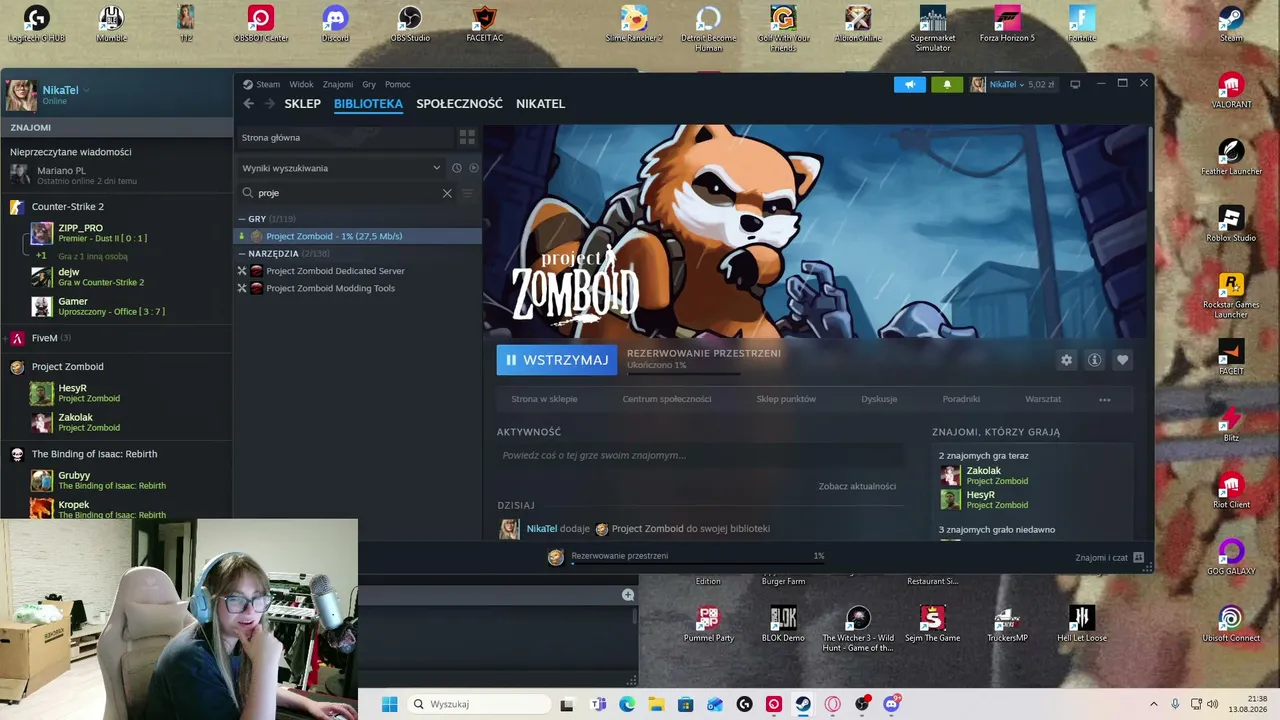The height and width of the screenshot is (720, 1280).
Task: Open Forza Horizon 5 desktop shortcut
Action: pyautogui.click(x=1007, y=25)
